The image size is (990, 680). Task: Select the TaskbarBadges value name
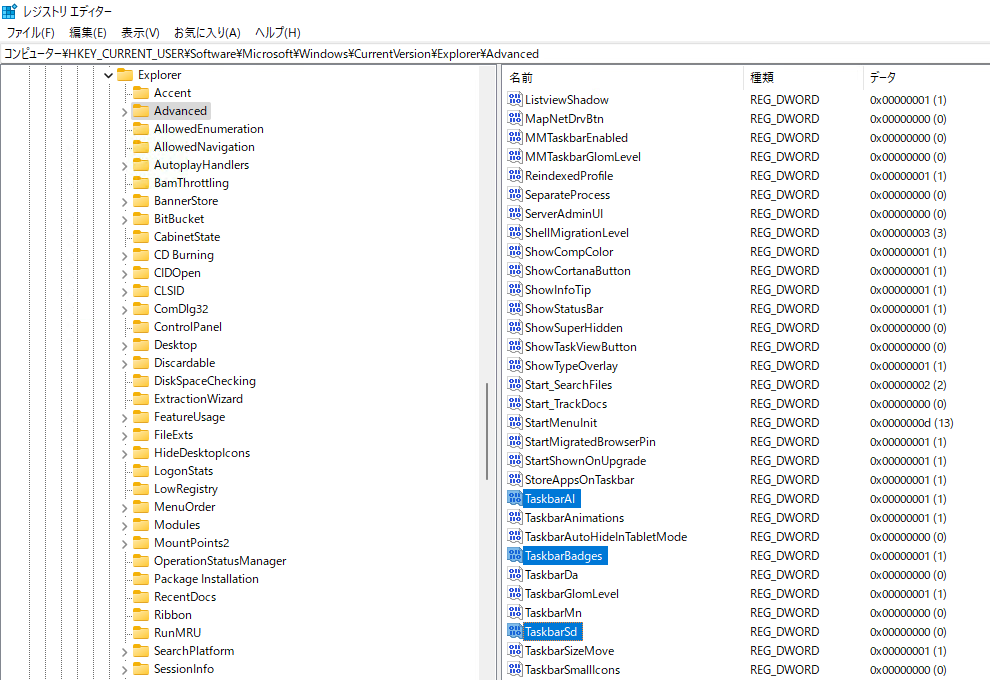tap(564, 556)
